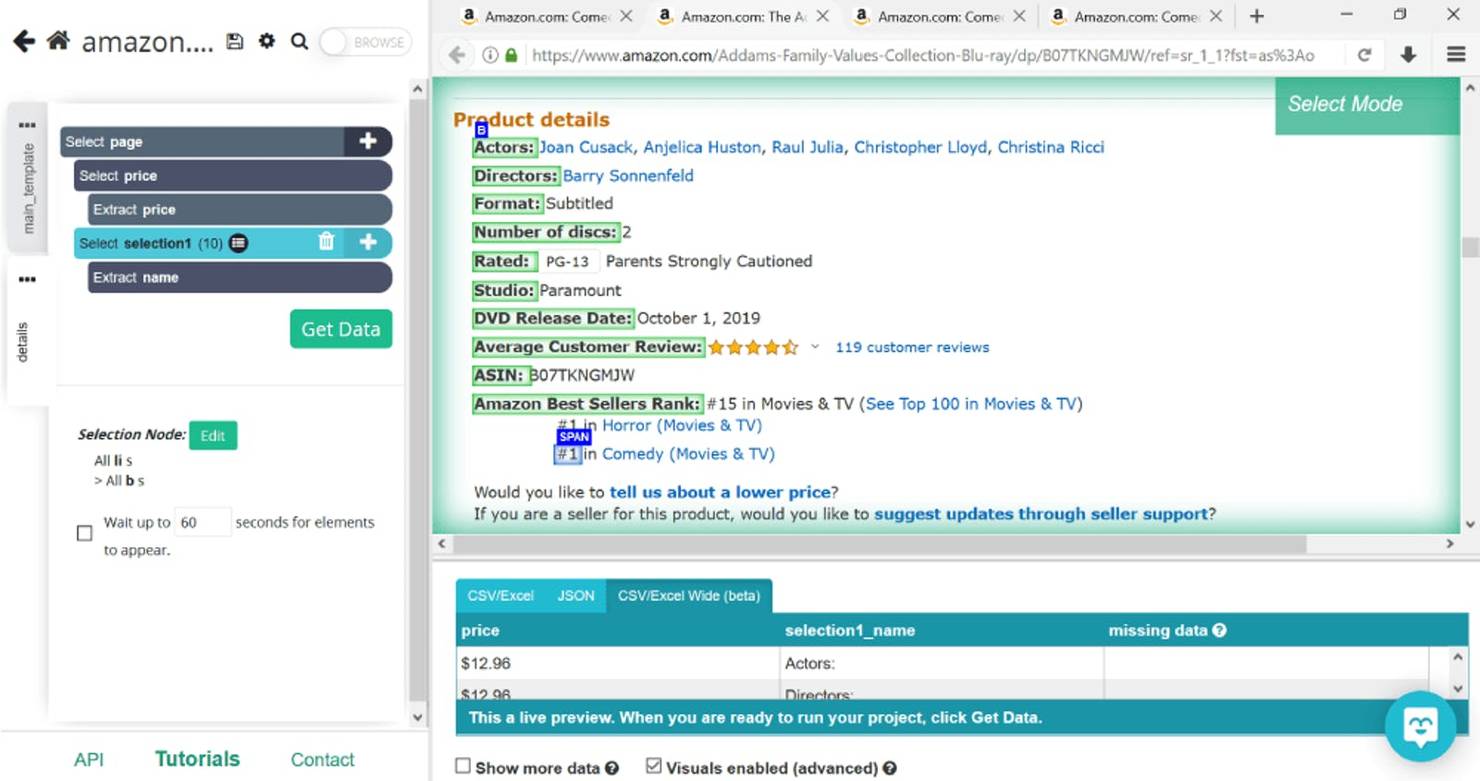Click 'tell us about a lower price' link
This screenshot has width=1480, height=781.
(x=720, y=492)
